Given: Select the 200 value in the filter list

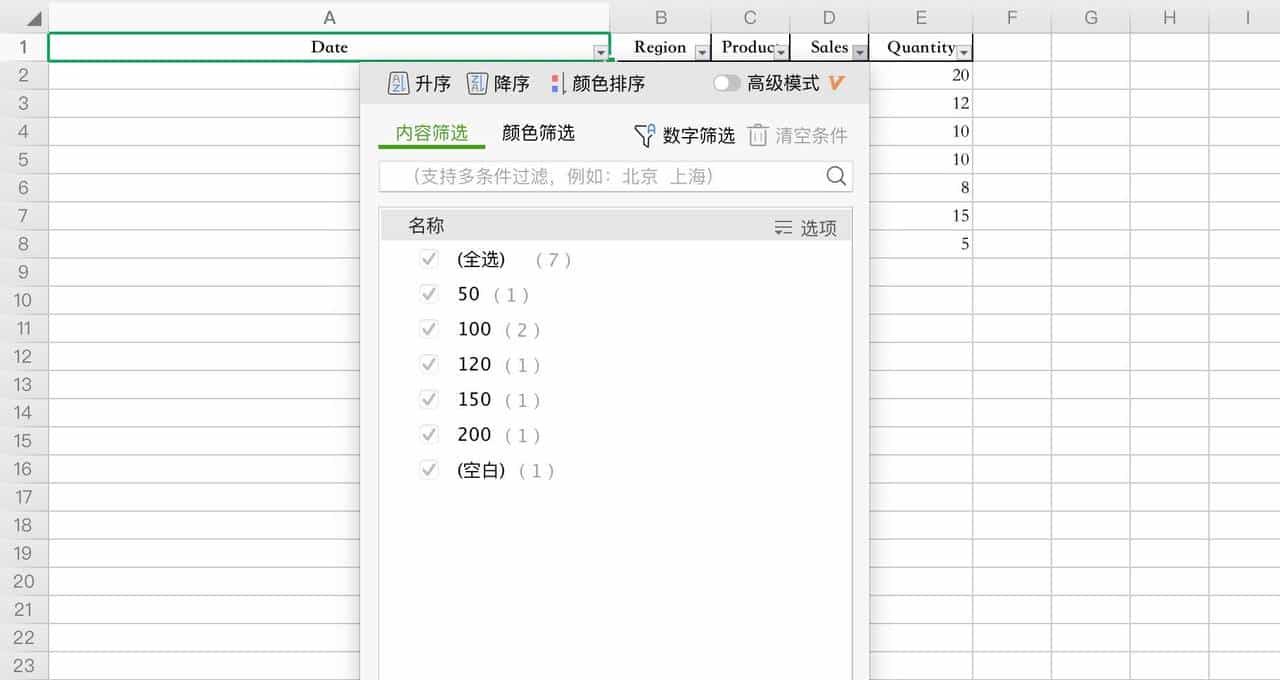Looking at the screenshot, I should 474,434.
